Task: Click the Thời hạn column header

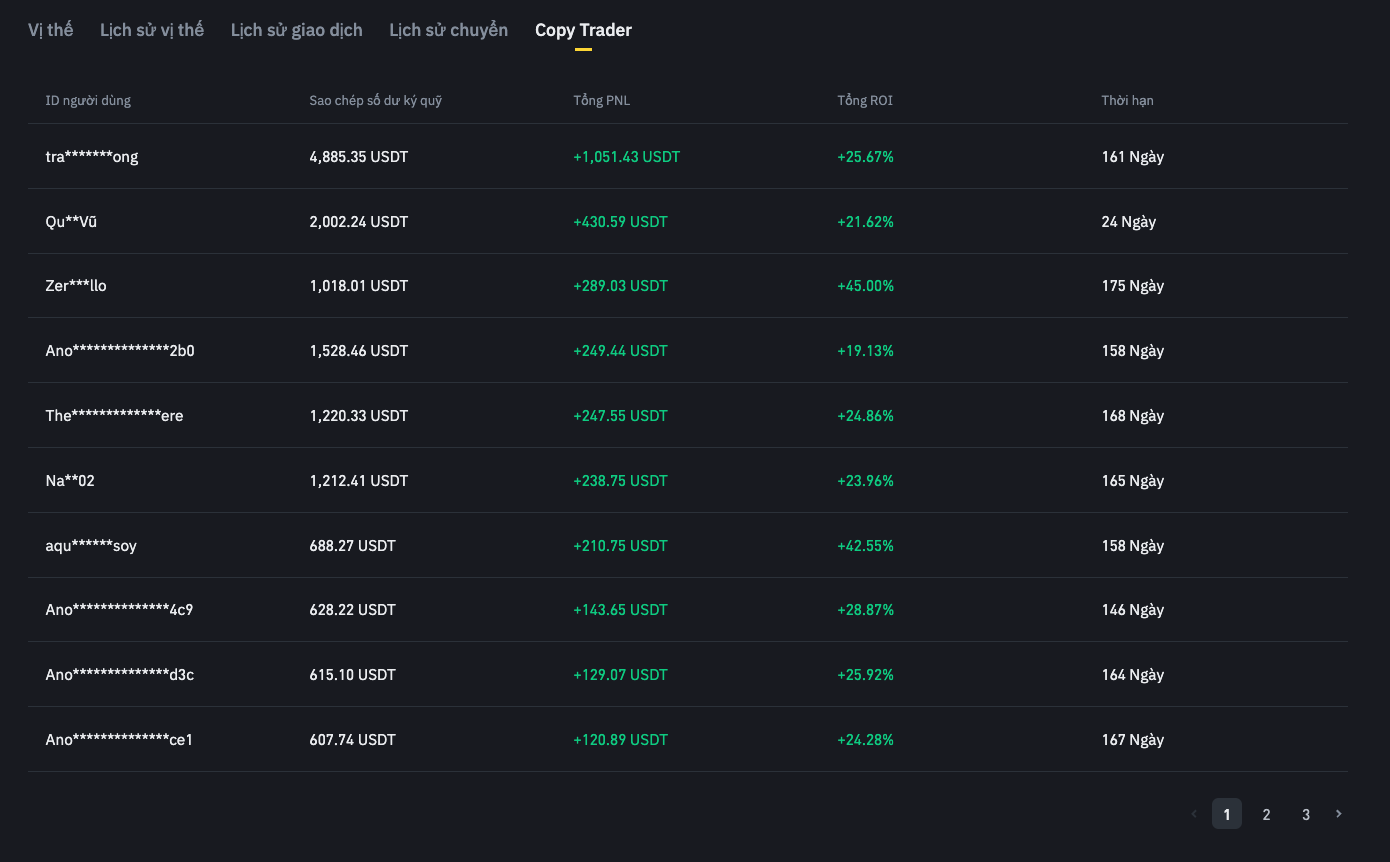Action: coord(1127,100)
